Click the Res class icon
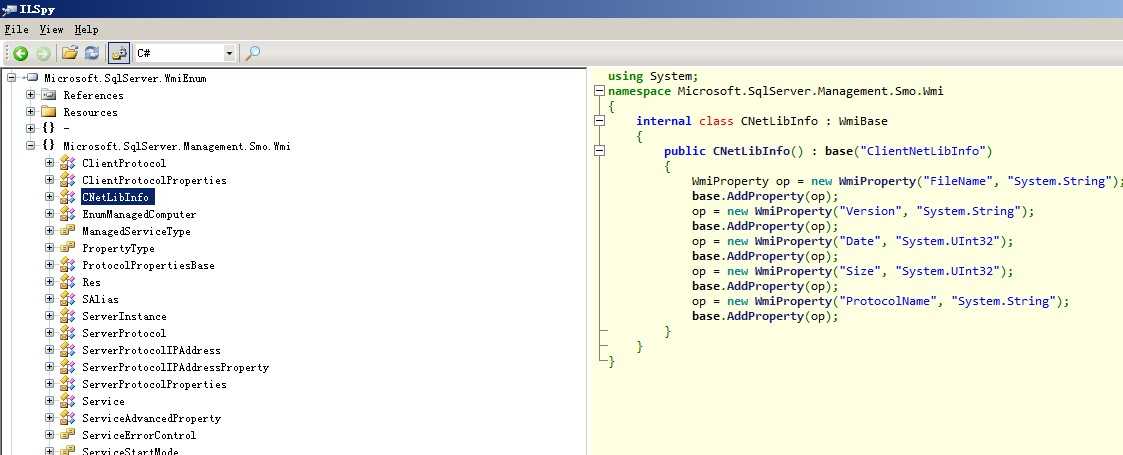Viewport: 1123px width, 455px height. point(67,282)
